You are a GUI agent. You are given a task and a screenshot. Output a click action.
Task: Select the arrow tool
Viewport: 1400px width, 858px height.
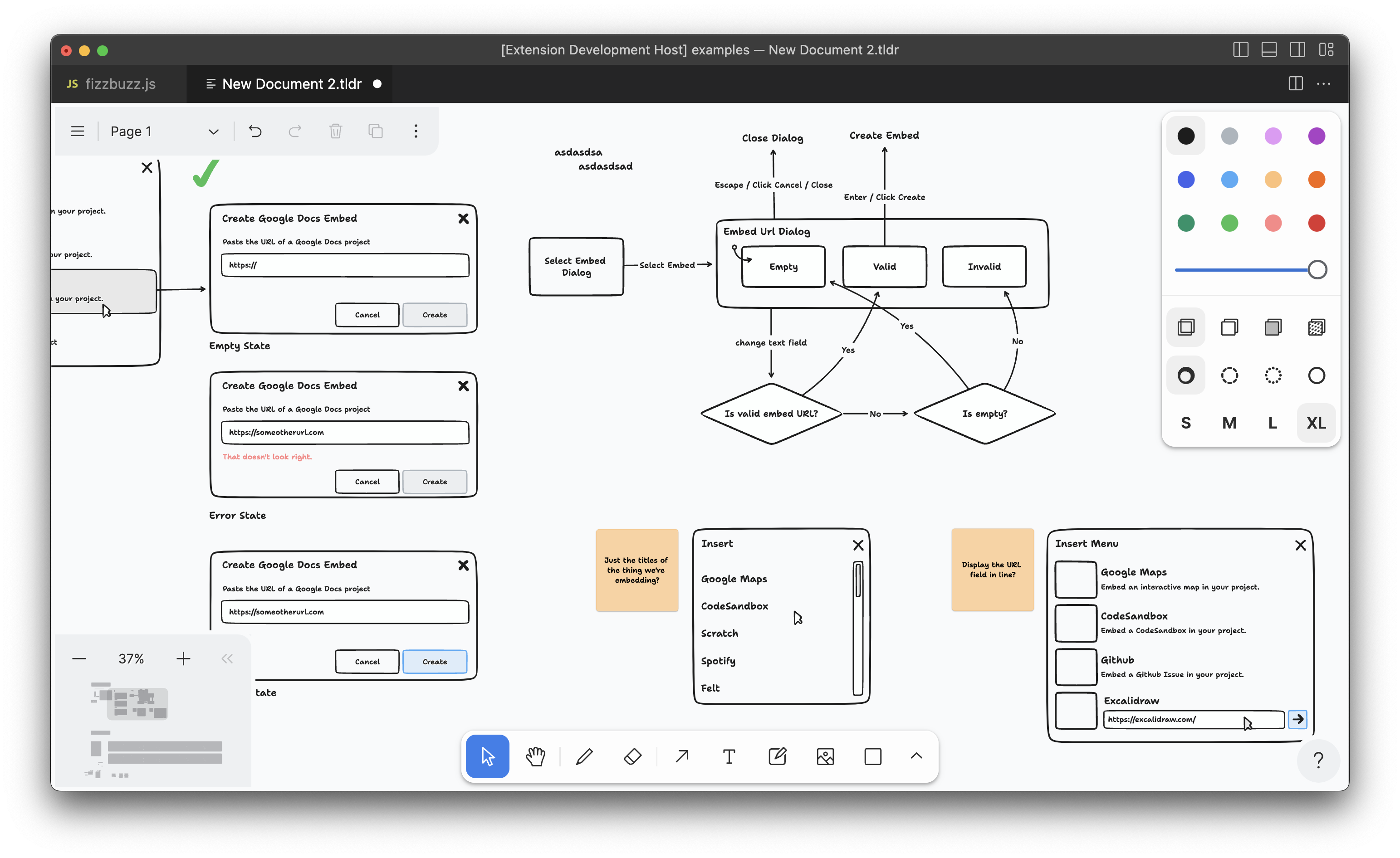point(682,756)
